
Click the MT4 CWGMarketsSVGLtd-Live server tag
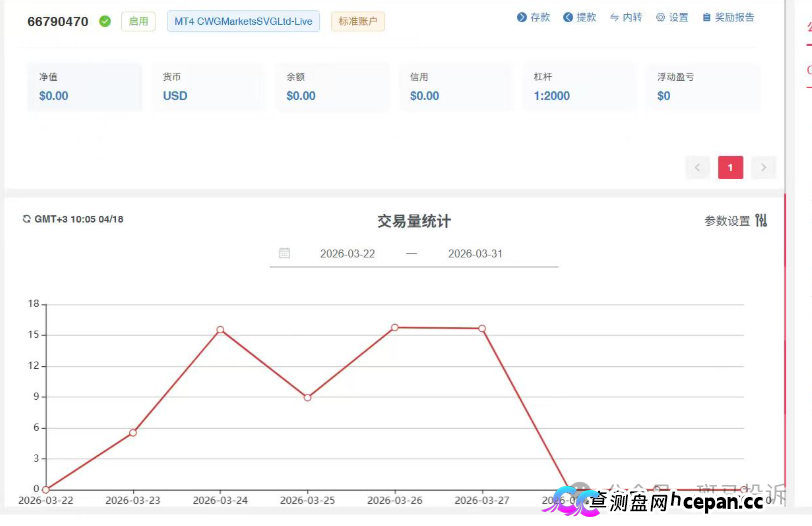coord(243,21)
